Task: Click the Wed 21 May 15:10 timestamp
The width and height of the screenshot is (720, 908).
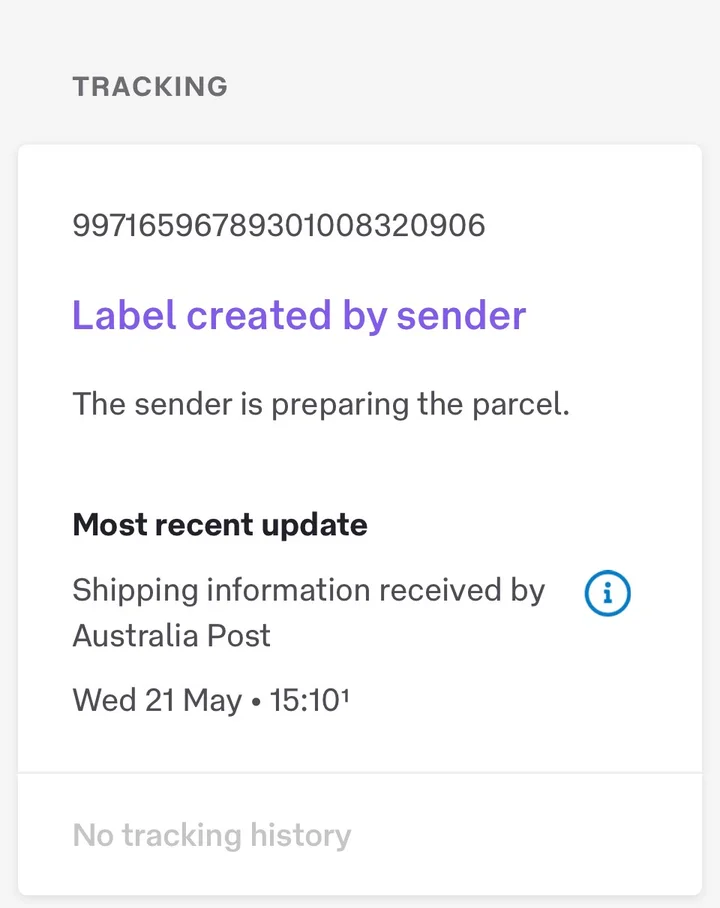Action: [x=211, y=700]
